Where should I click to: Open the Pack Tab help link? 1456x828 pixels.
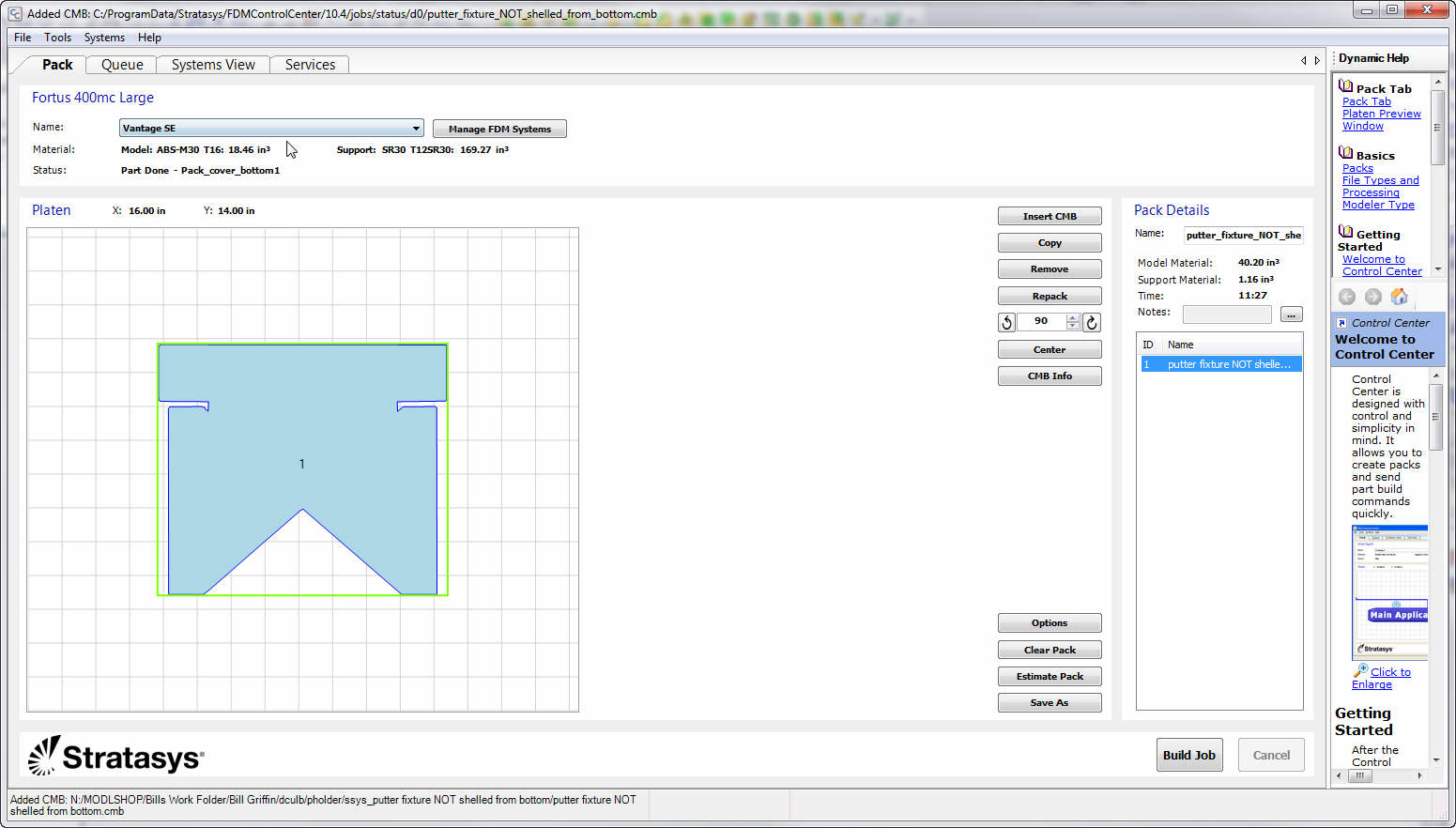pyautogui.click(x=1367, y=101)
